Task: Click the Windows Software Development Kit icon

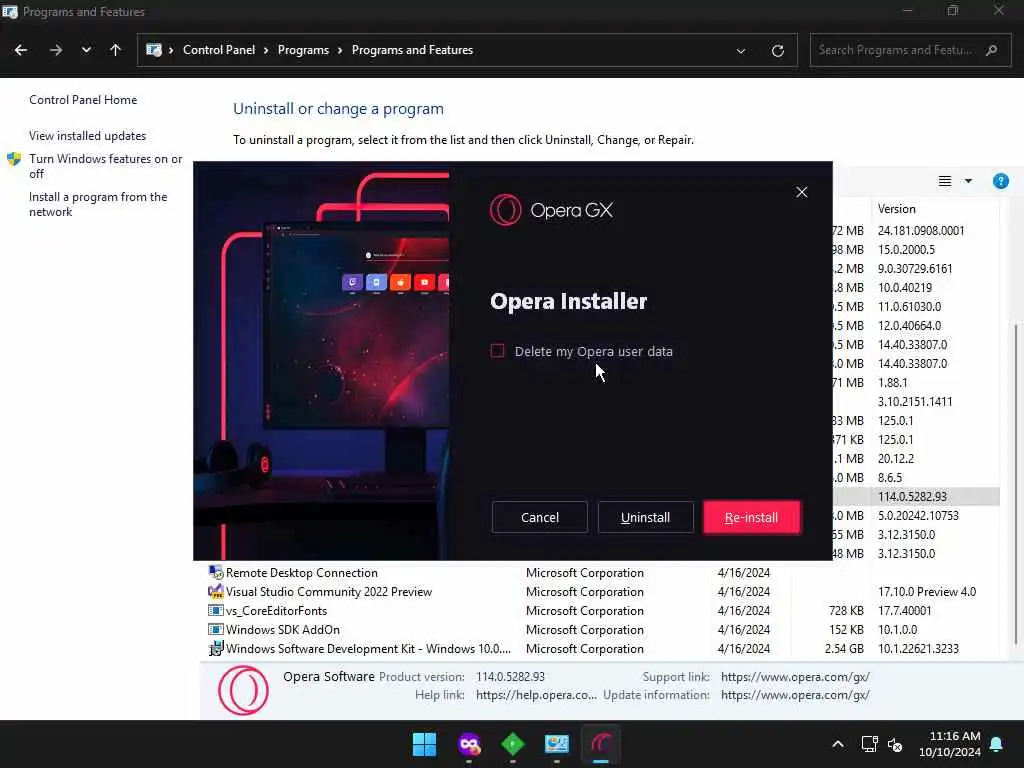Action: point(216,648)
